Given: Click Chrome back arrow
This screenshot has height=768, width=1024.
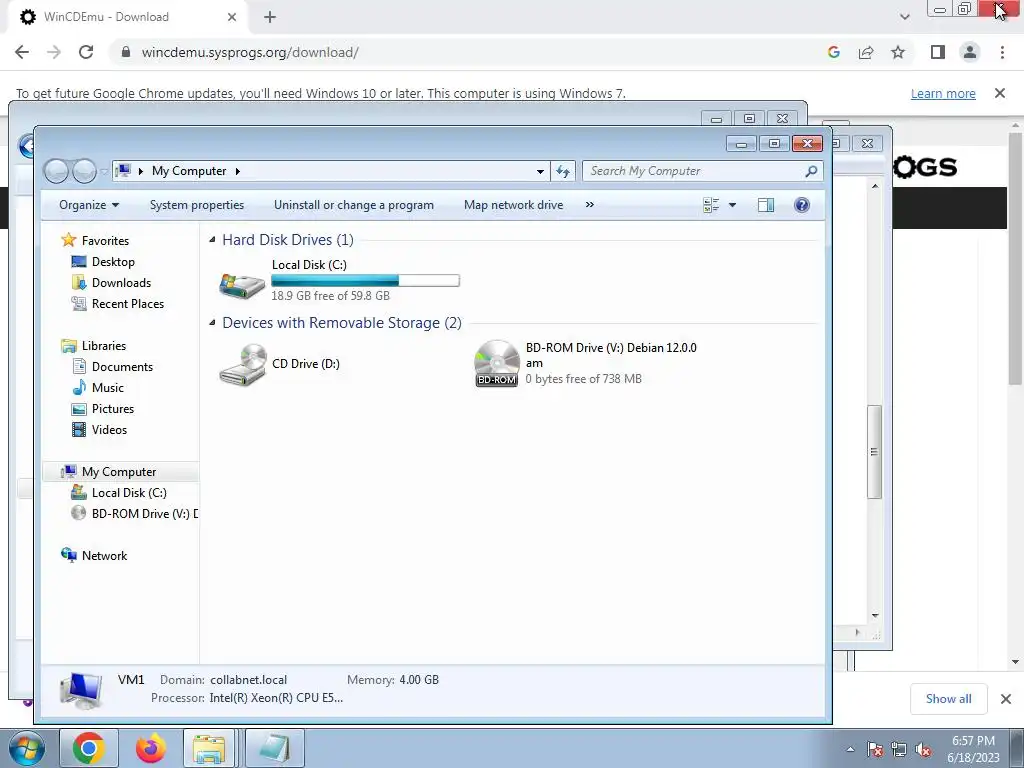Looking at the screenshot, I should [22, 52].
